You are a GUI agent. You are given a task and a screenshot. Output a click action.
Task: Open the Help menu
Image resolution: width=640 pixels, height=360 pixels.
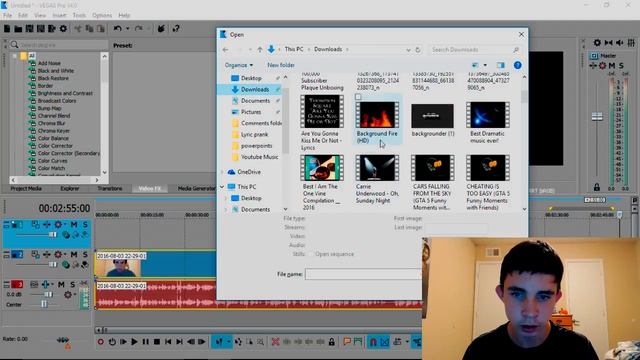124,16
